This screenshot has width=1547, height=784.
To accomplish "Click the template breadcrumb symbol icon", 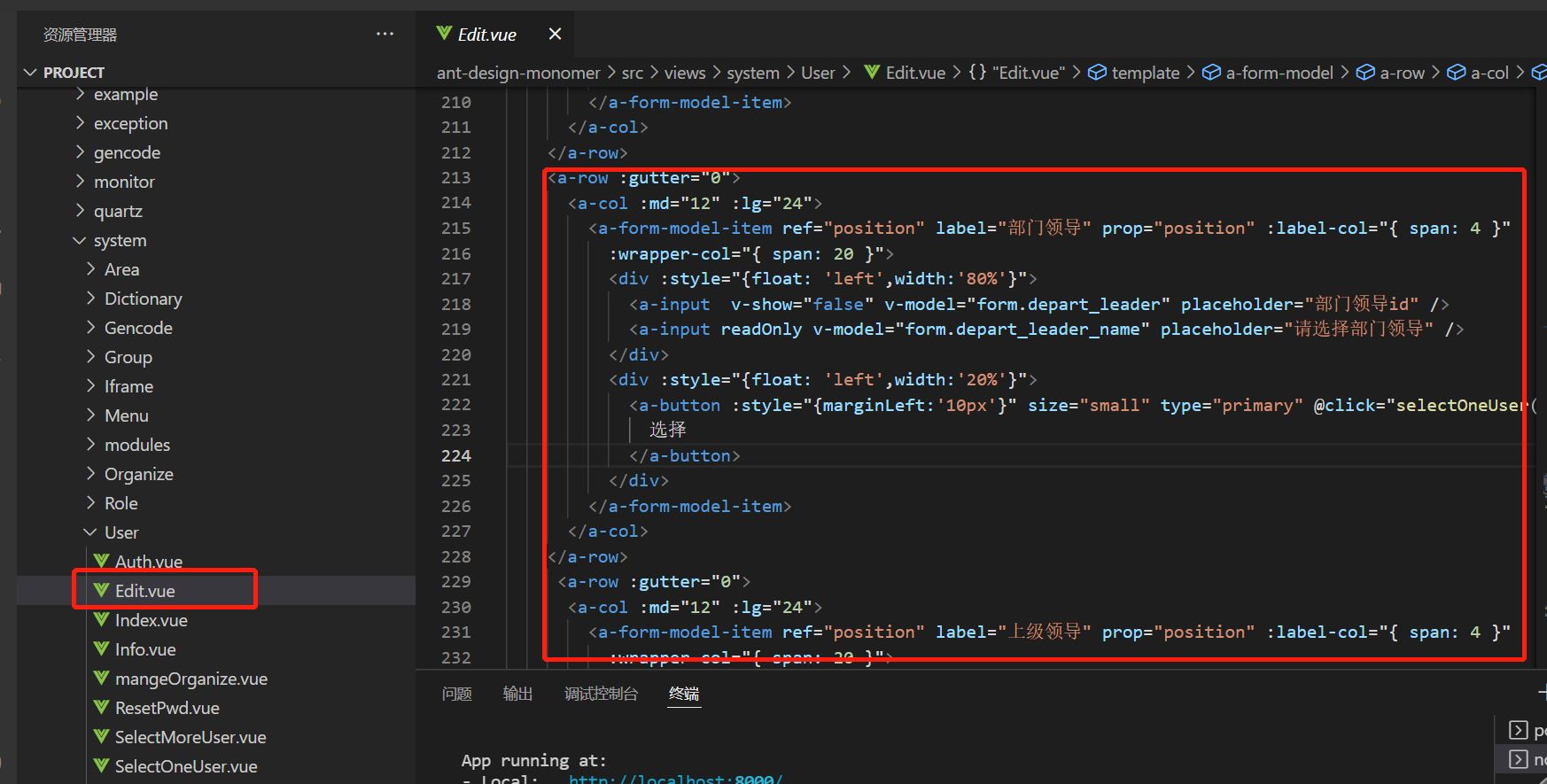I will point(1097,73).
